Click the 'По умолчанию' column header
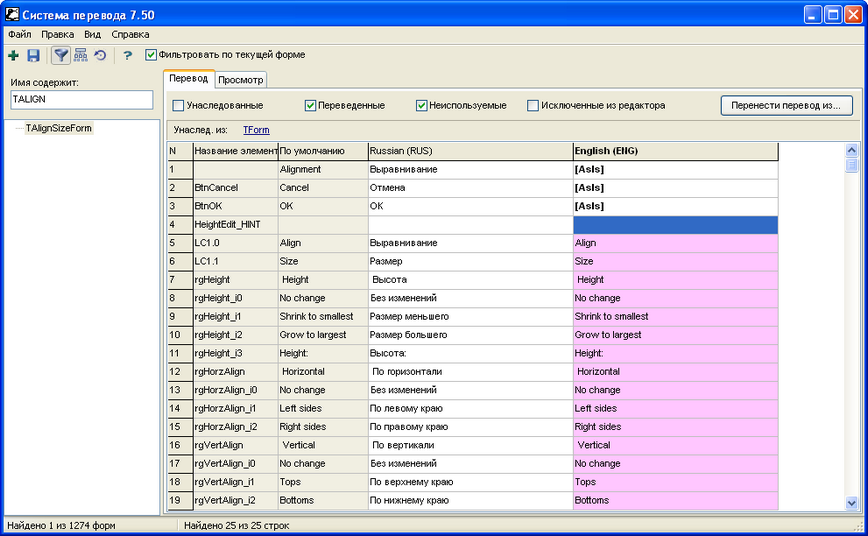 (323, 151)
